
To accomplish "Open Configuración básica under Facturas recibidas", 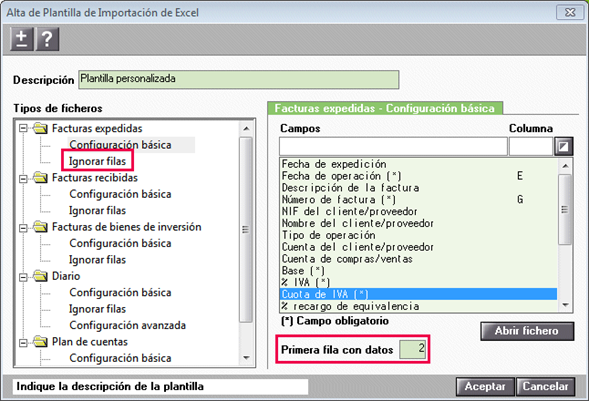I will (120, 194).
